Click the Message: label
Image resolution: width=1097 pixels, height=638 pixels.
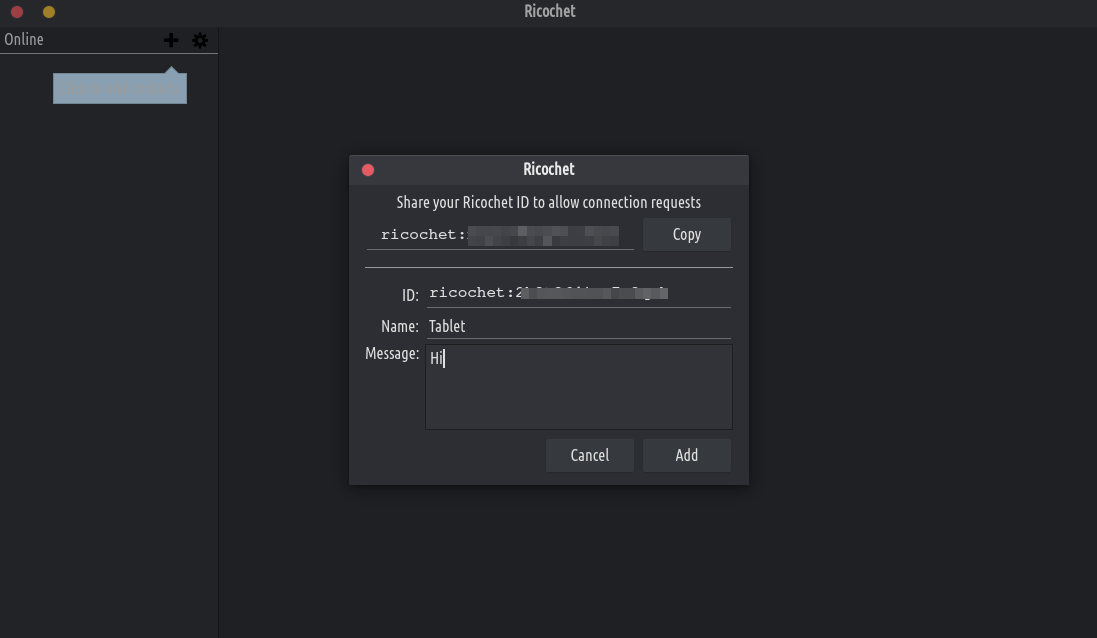coord(392,353)
